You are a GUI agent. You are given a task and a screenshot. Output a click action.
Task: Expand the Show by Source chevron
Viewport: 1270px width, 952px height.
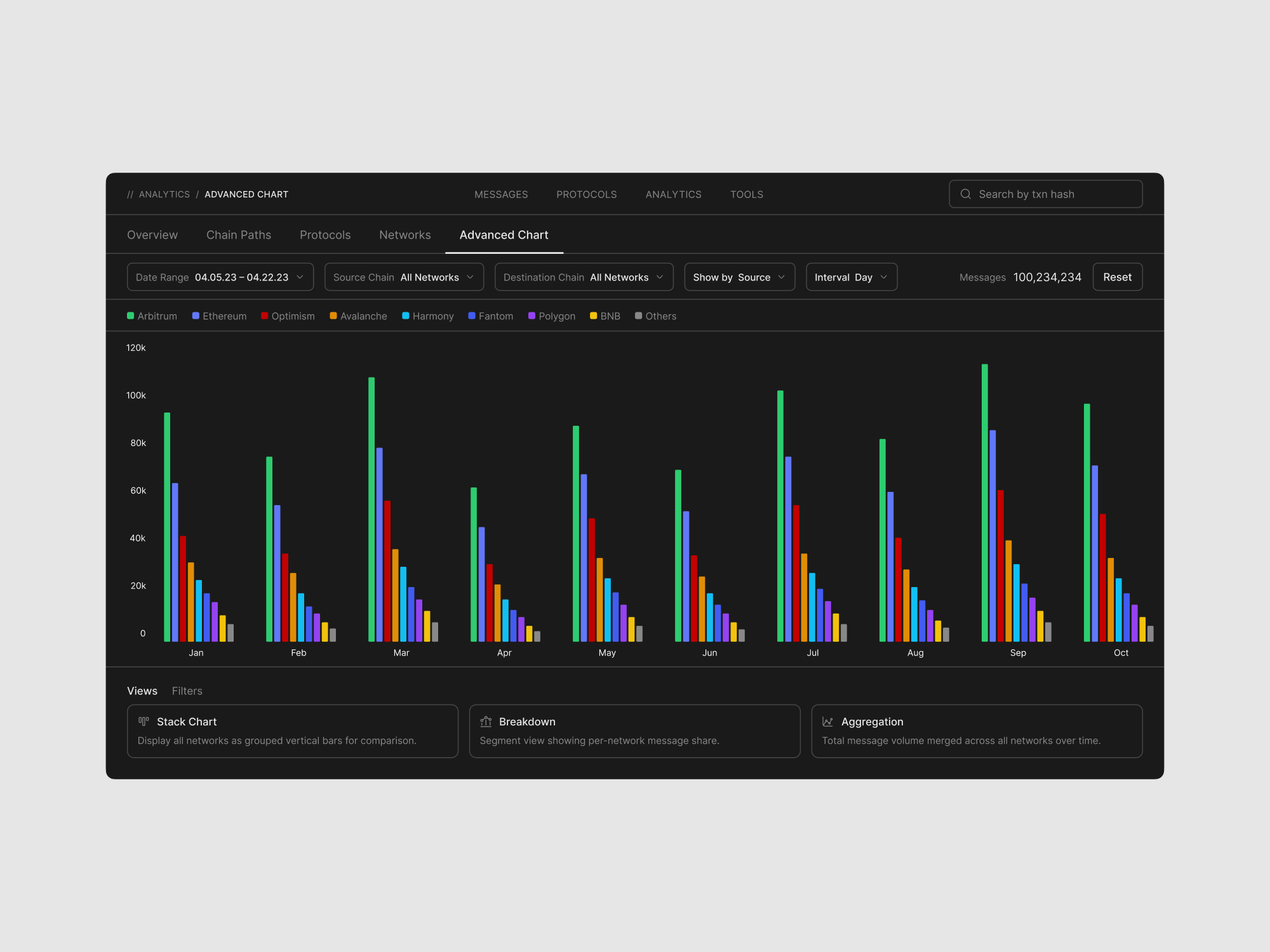781,277
